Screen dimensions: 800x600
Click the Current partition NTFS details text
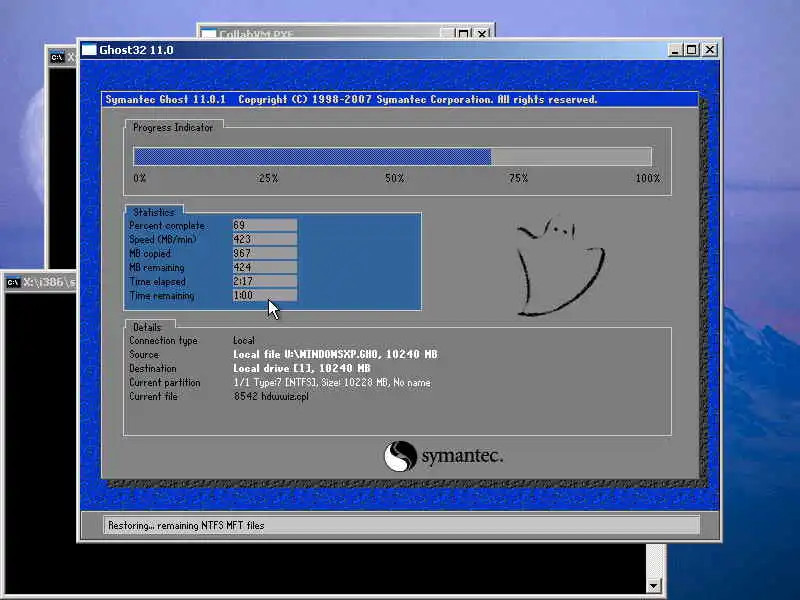(x=332, y=382)
